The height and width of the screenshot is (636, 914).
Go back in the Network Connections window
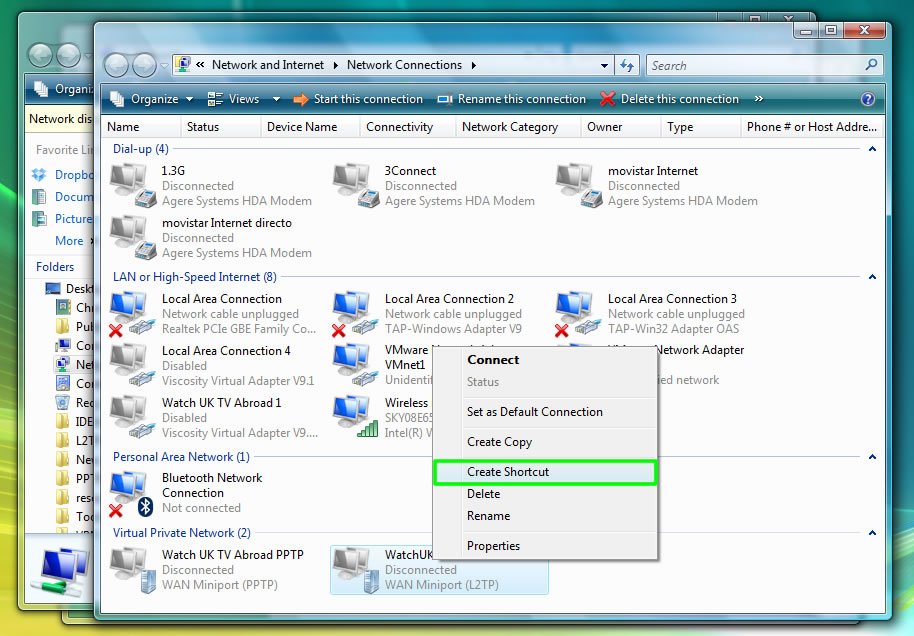coord(117,65)
